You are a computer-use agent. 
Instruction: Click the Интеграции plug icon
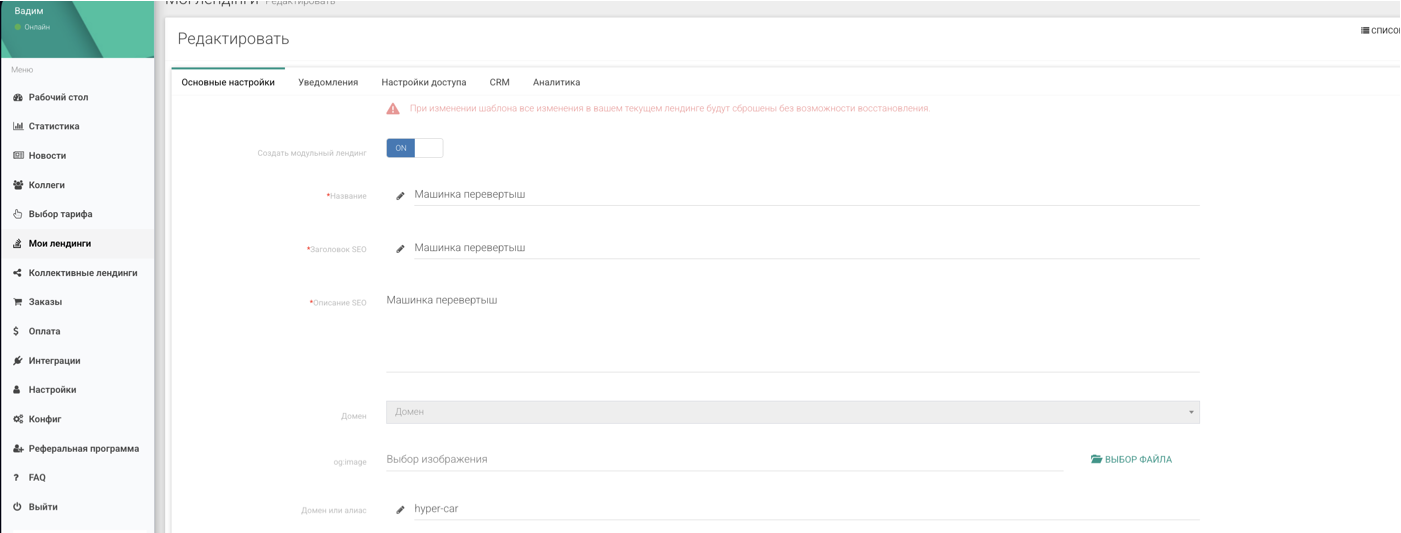tap(18, 361)
